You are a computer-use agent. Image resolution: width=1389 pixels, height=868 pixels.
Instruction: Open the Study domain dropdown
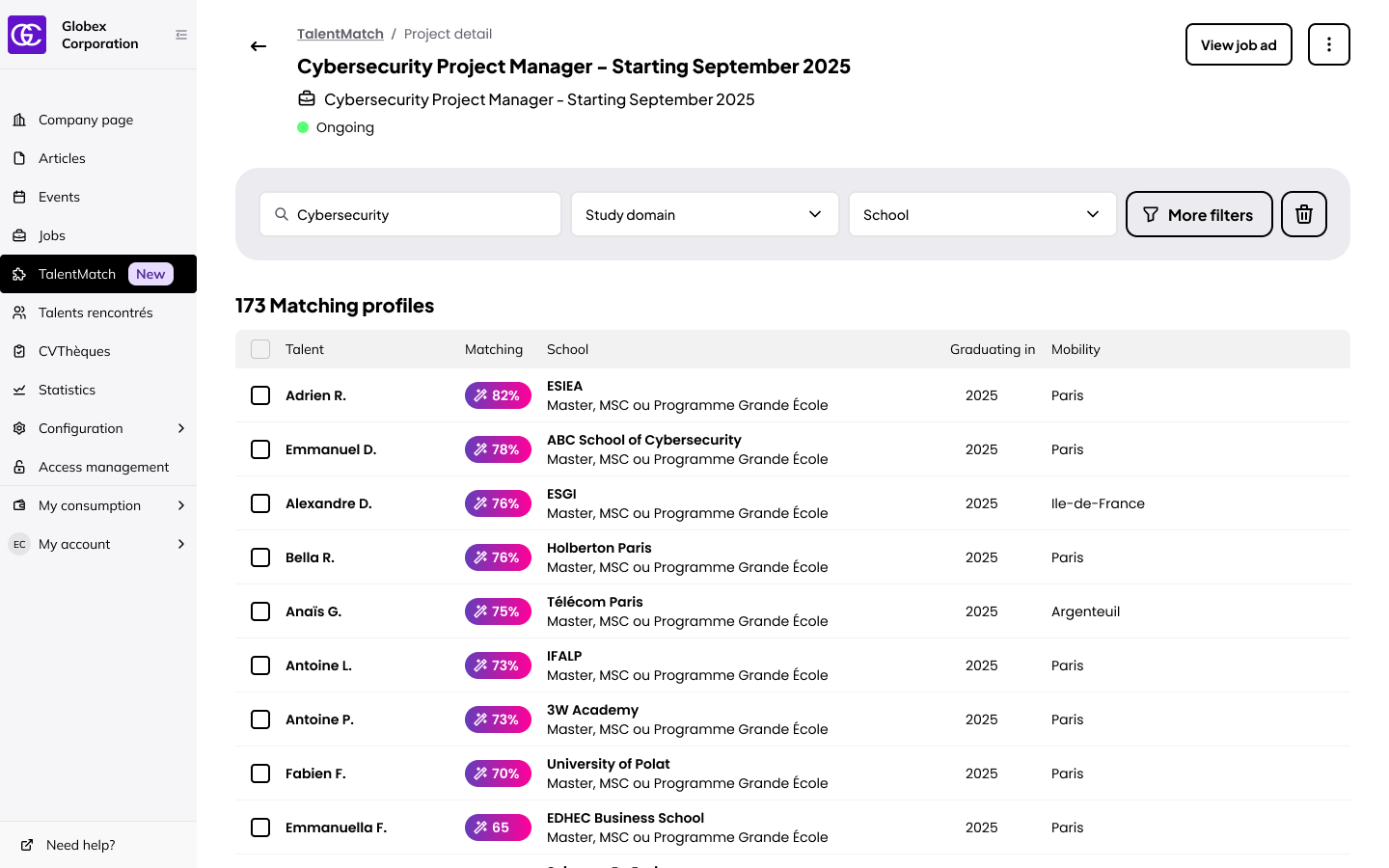(x=704, y=214)
